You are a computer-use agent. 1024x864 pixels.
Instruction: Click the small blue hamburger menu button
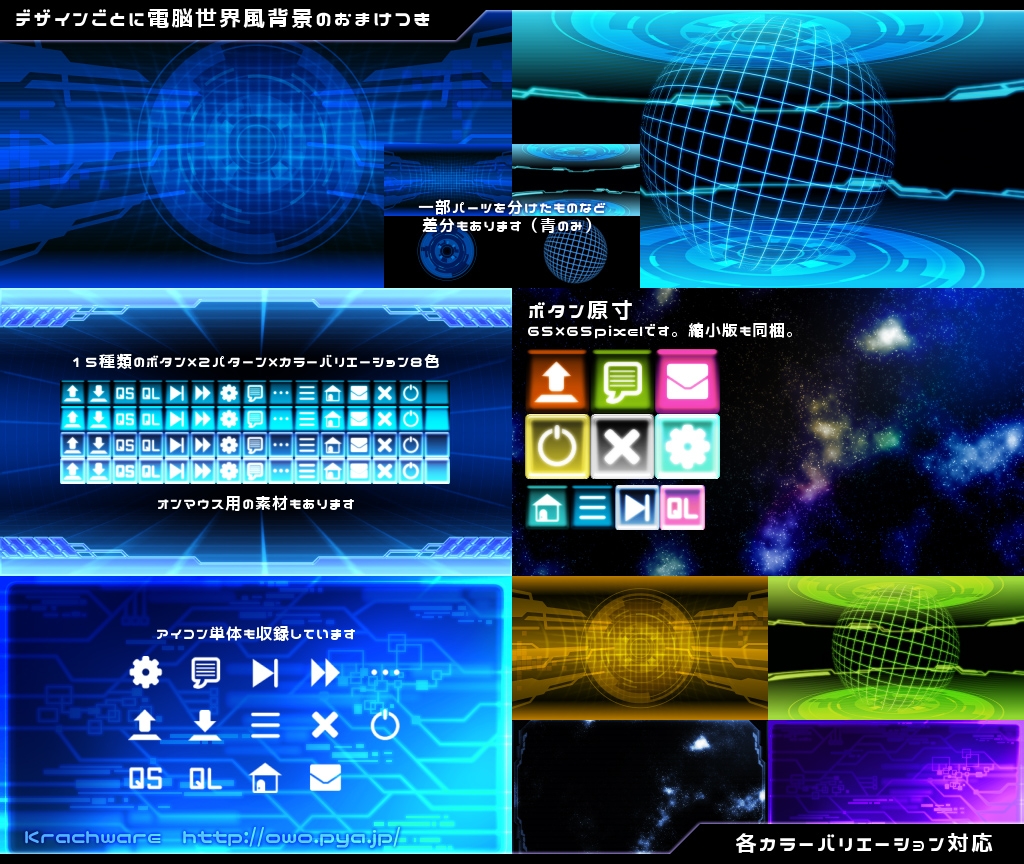[592, 508]
